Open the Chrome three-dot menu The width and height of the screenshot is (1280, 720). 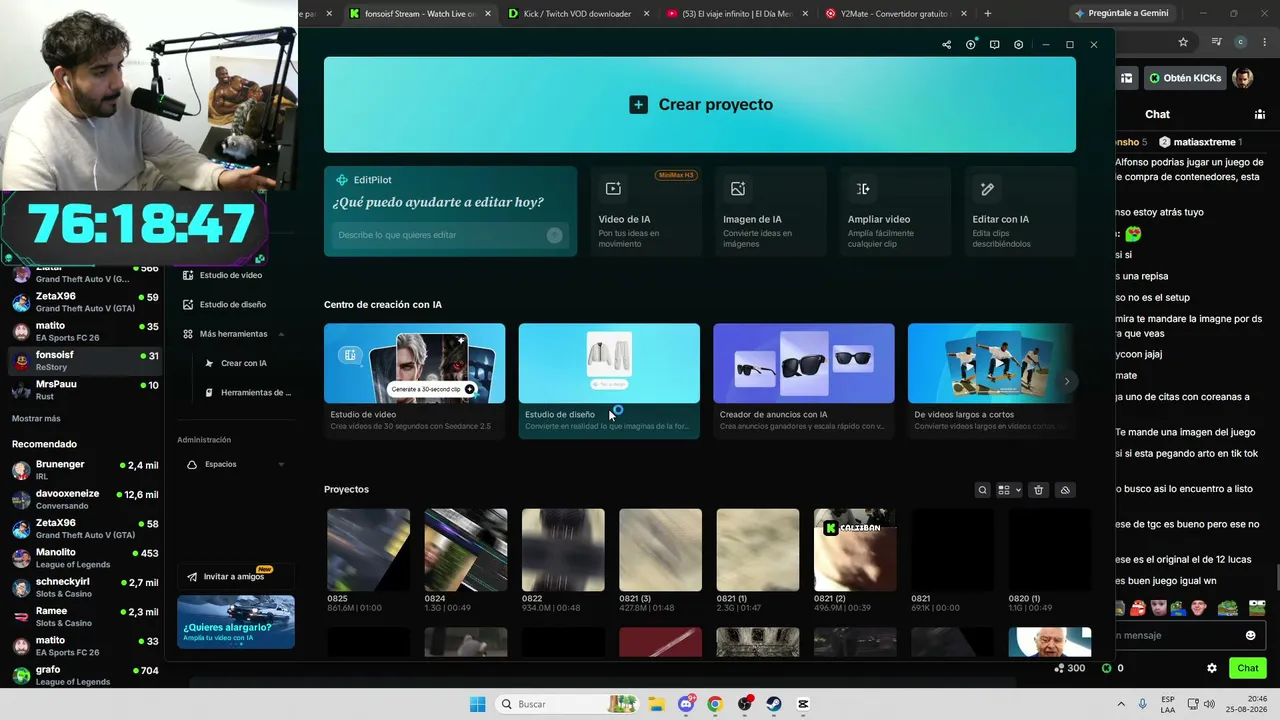[1263, 42]
